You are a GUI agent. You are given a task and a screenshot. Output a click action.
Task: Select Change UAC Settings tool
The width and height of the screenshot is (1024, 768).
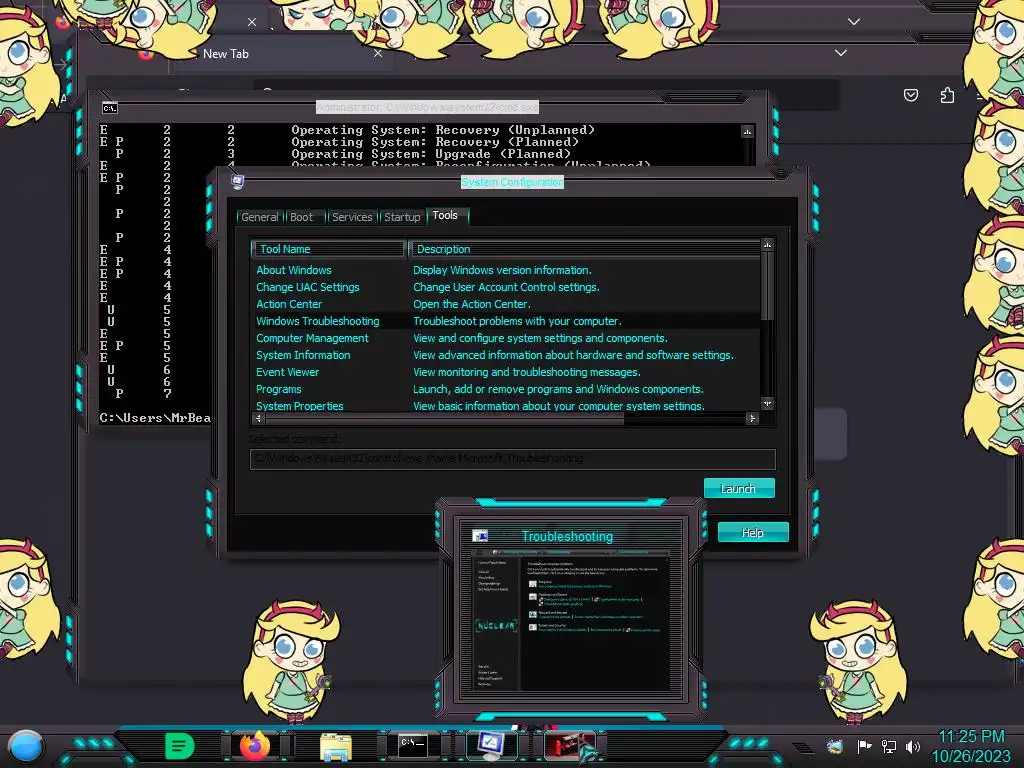(308, 287)
